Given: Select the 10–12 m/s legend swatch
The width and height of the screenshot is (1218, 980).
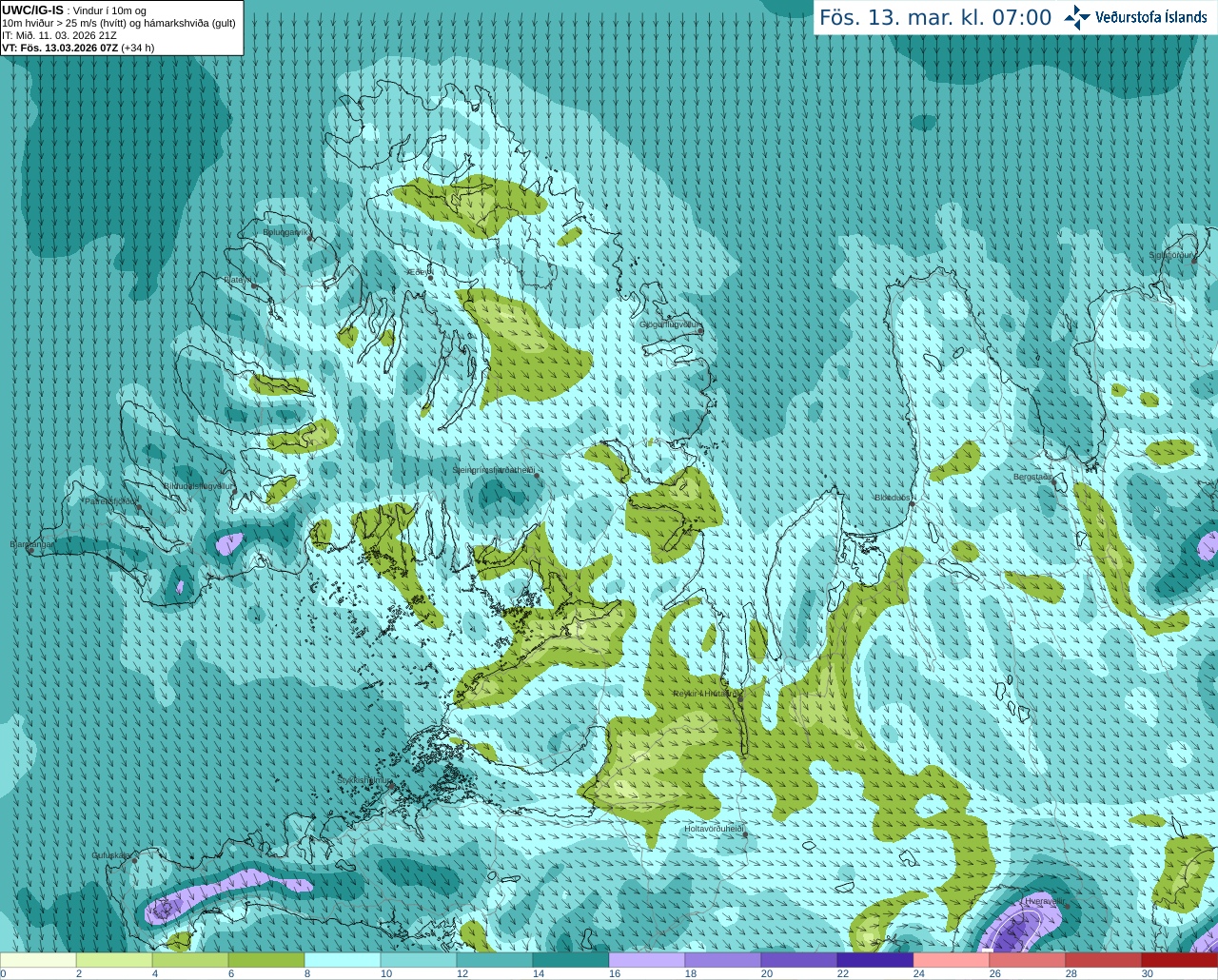Looking at the screenshot, I should pyautogui.click(x=419, y=960).
